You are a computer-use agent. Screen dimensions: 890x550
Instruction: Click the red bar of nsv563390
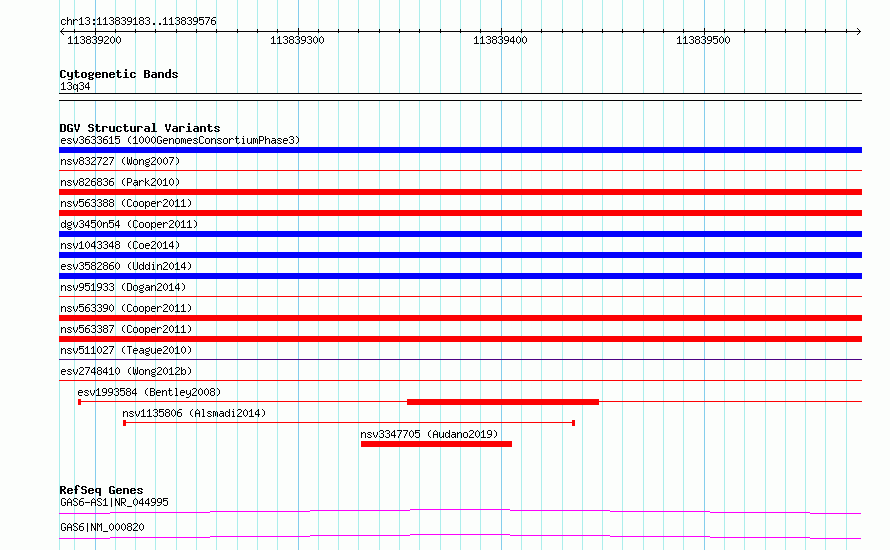click(x=460, y=318)
